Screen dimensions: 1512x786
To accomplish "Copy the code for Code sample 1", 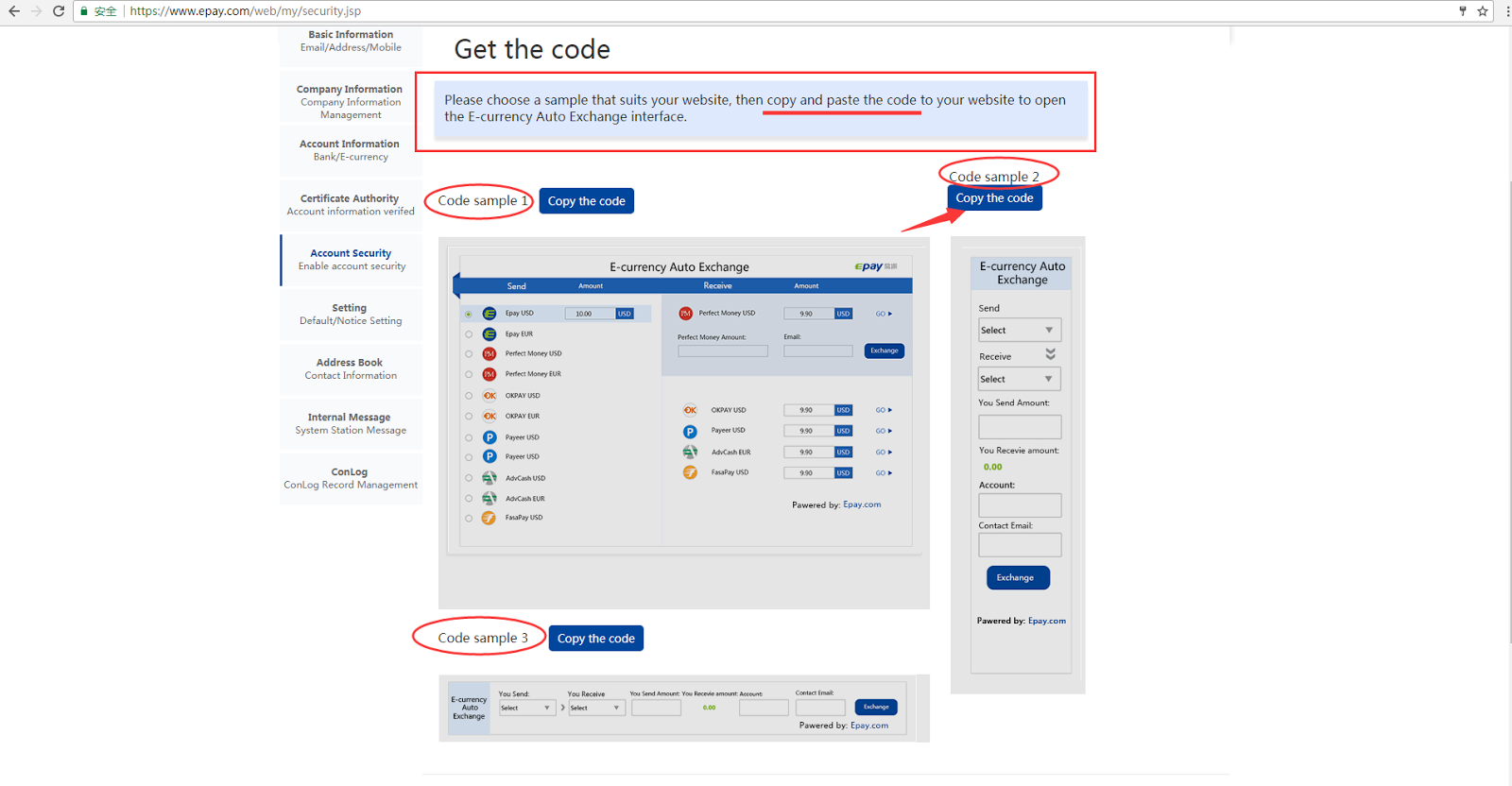I will (586, 201).
